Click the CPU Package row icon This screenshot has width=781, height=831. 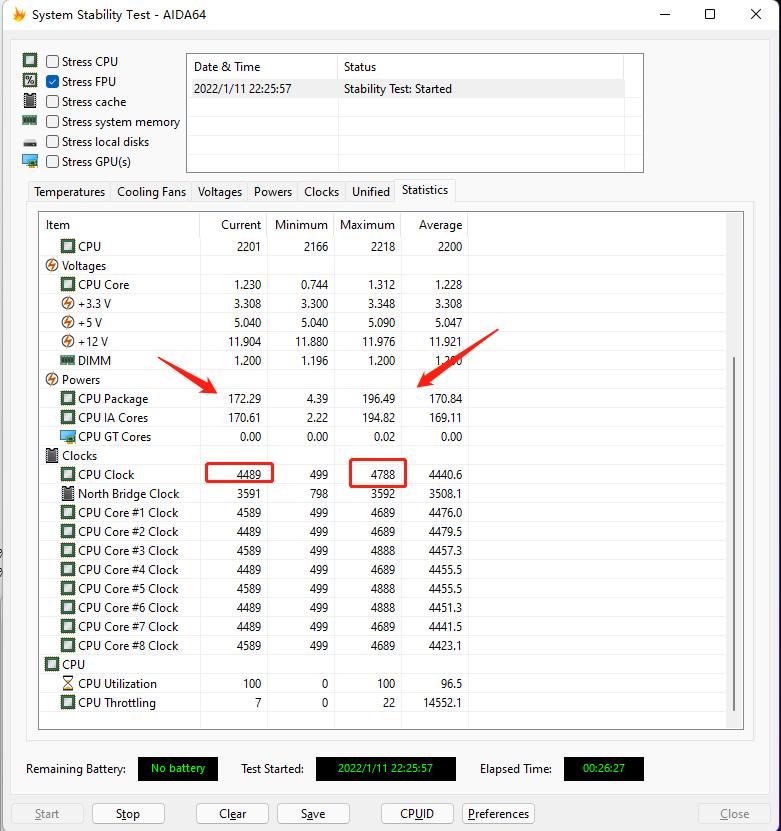tap(68, 398)
